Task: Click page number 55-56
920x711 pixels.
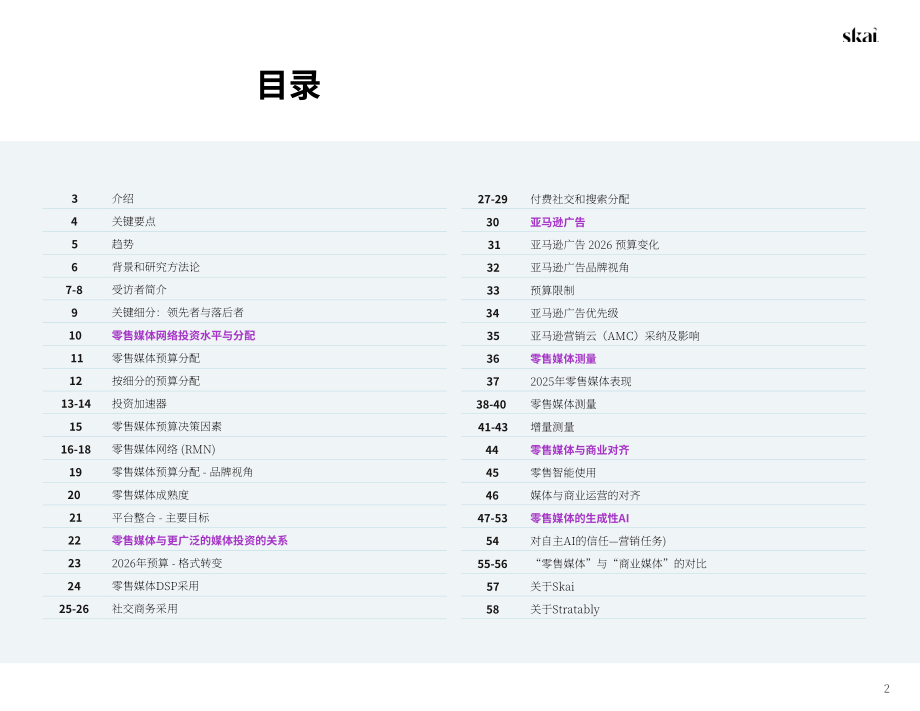Action: pos(492,564)
